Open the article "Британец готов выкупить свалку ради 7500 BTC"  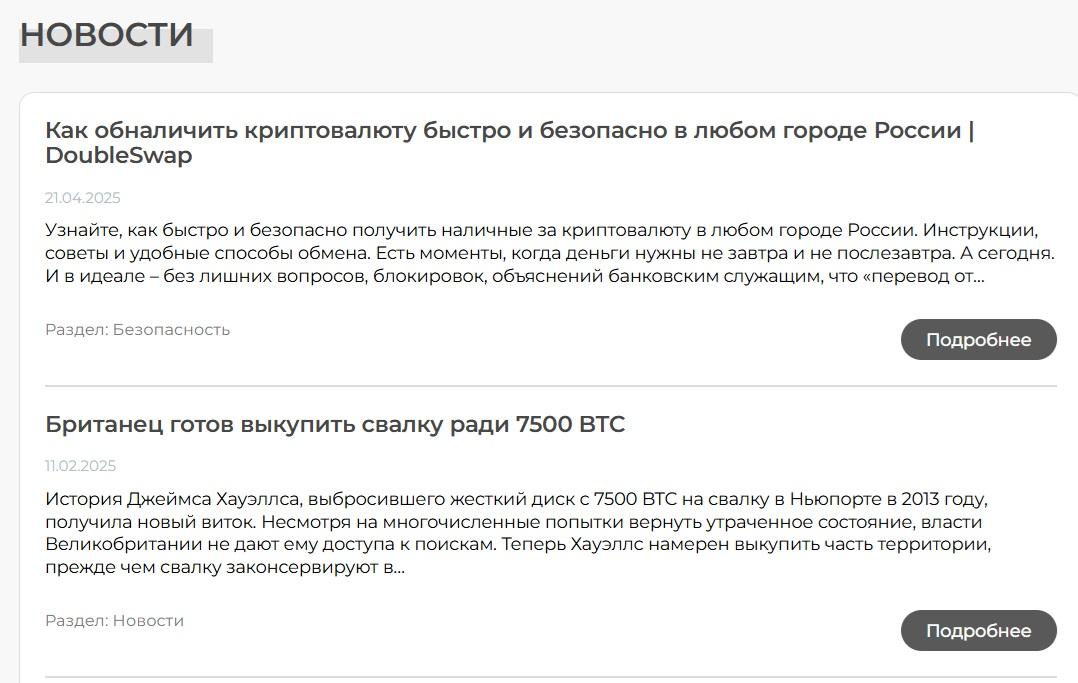(335, 423)
